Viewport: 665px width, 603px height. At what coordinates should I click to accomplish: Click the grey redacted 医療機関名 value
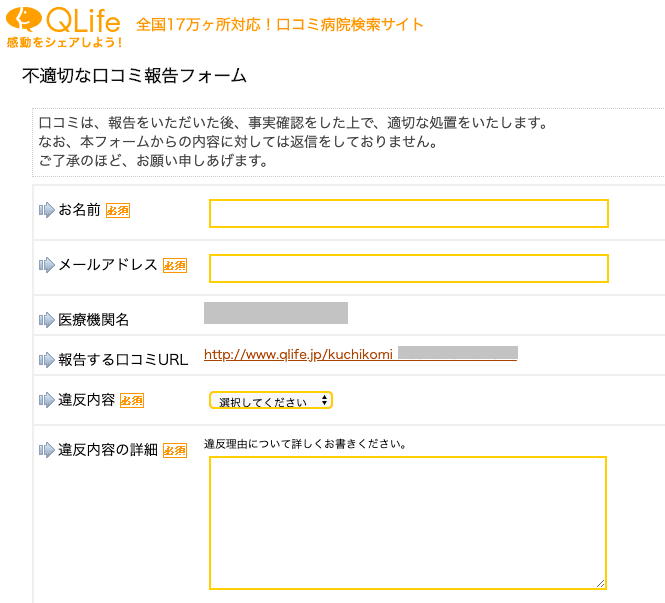[276, 313]
